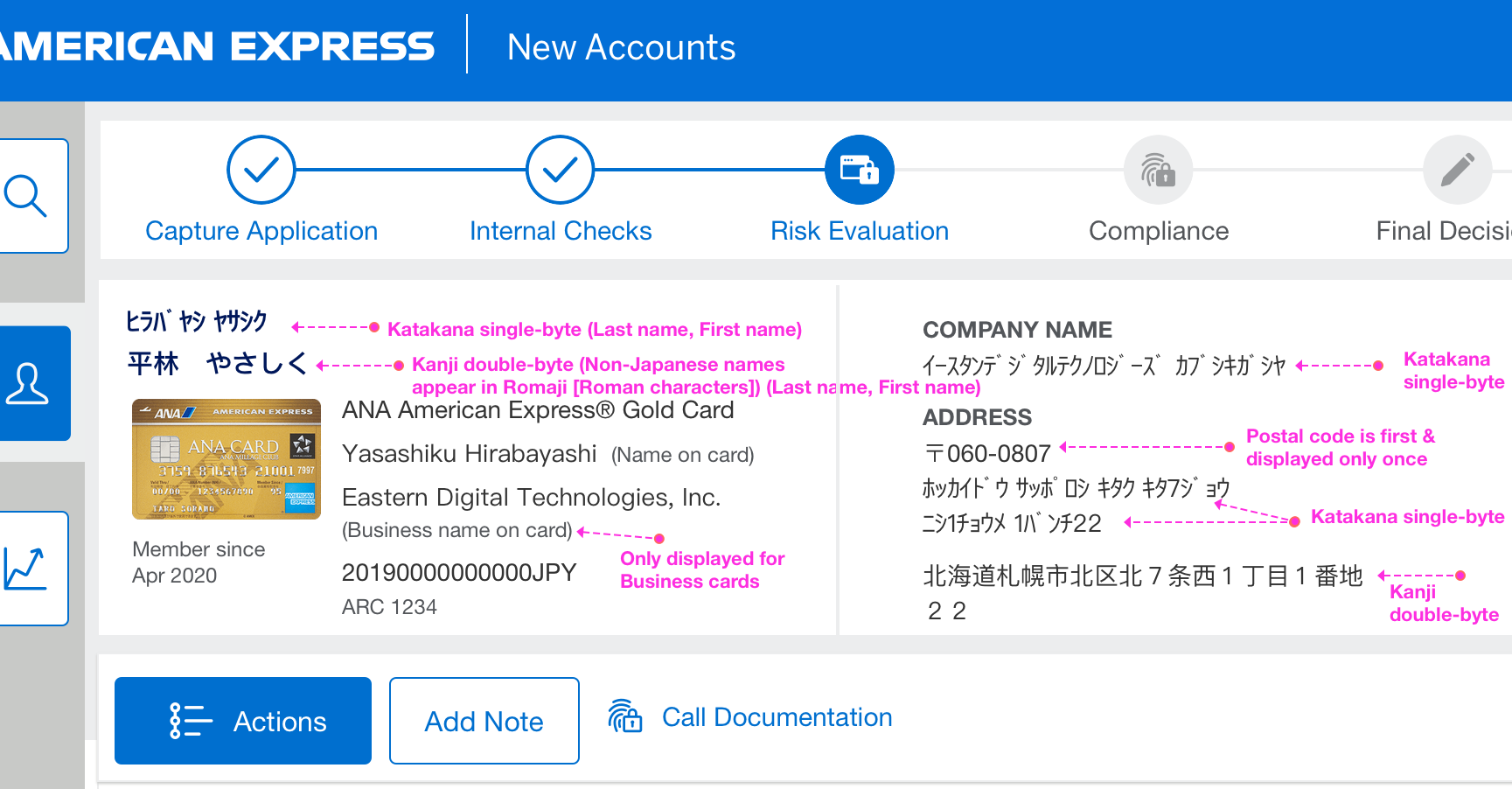Image resolution: width=1512 pixels, height=789 pixels.
Task: Click the Add Note button
Action: [x=484, y=720]
